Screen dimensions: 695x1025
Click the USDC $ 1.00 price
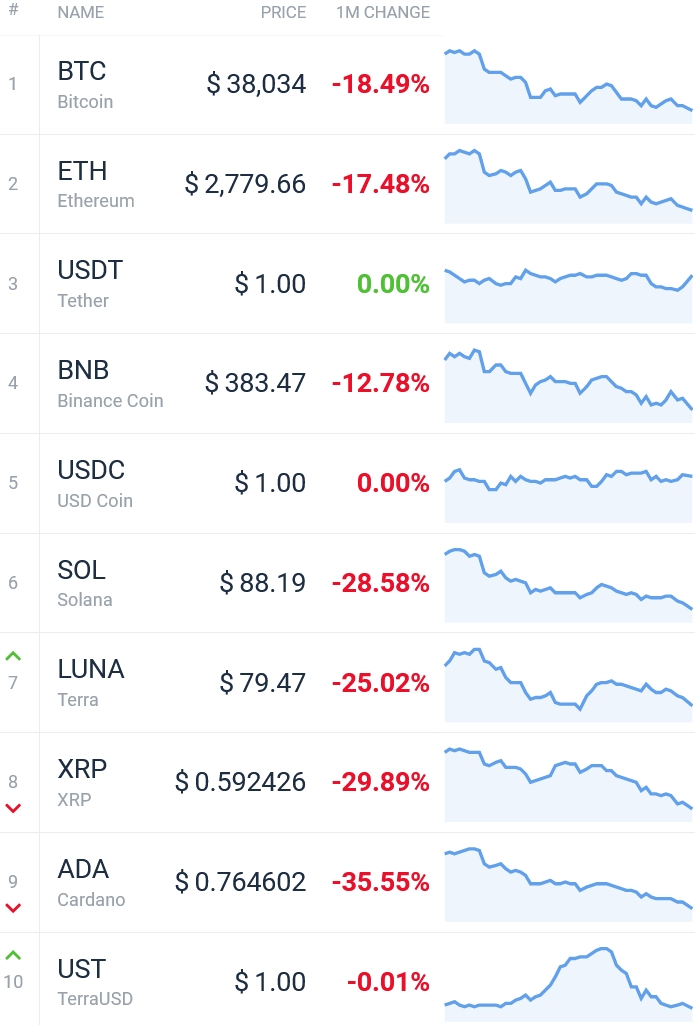pos(270,483)
